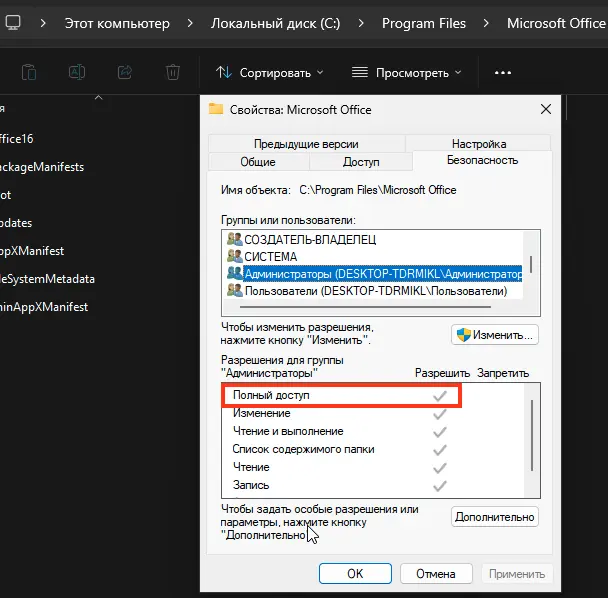Open the Сортировать dropdown menu
The width and height of the screenshot is (608, 598).
(x=270, y=72)
